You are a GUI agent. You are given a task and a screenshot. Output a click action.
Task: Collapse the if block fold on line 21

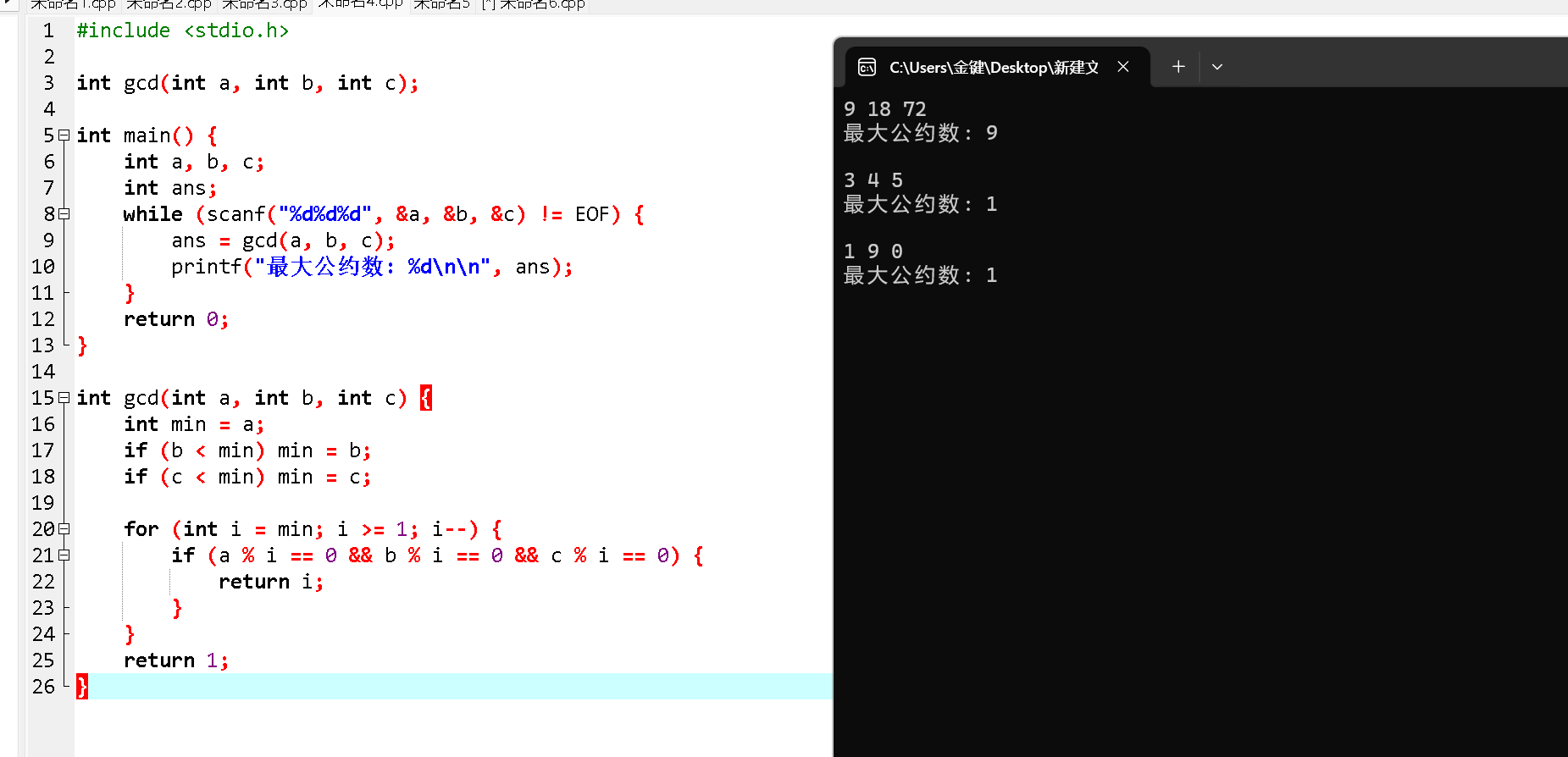64,555
